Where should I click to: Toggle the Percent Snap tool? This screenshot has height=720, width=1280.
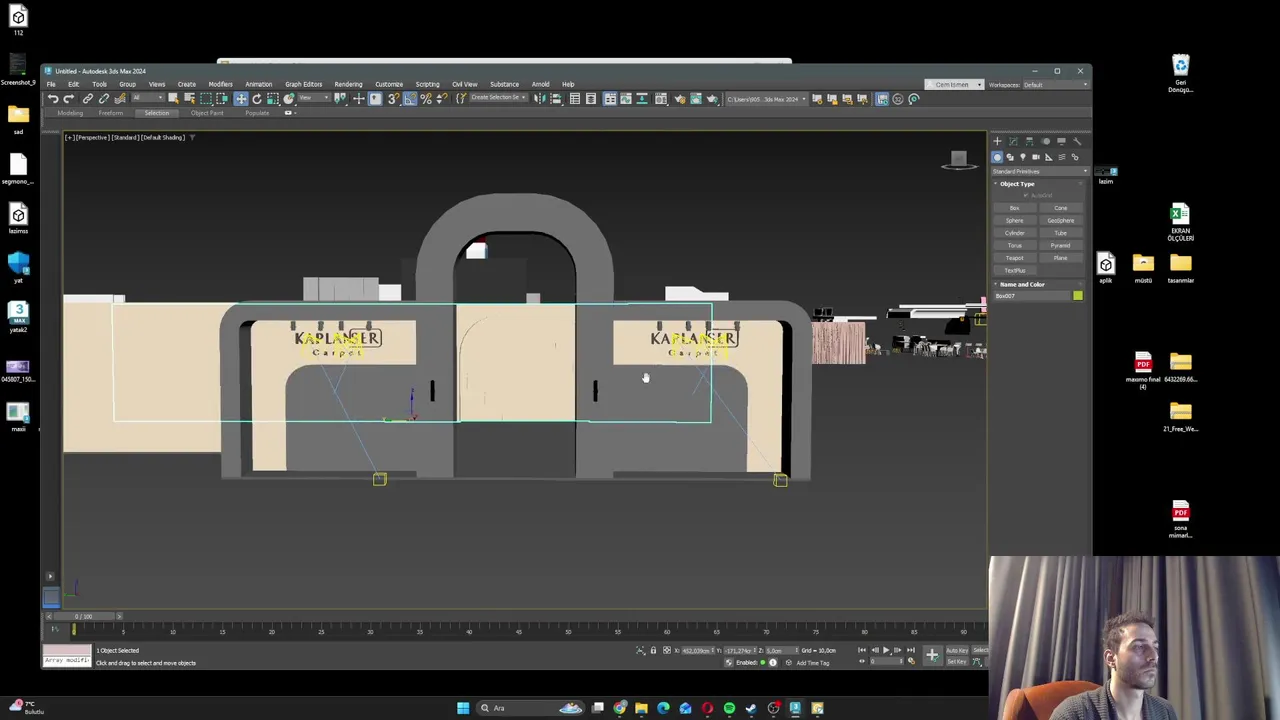426,99
